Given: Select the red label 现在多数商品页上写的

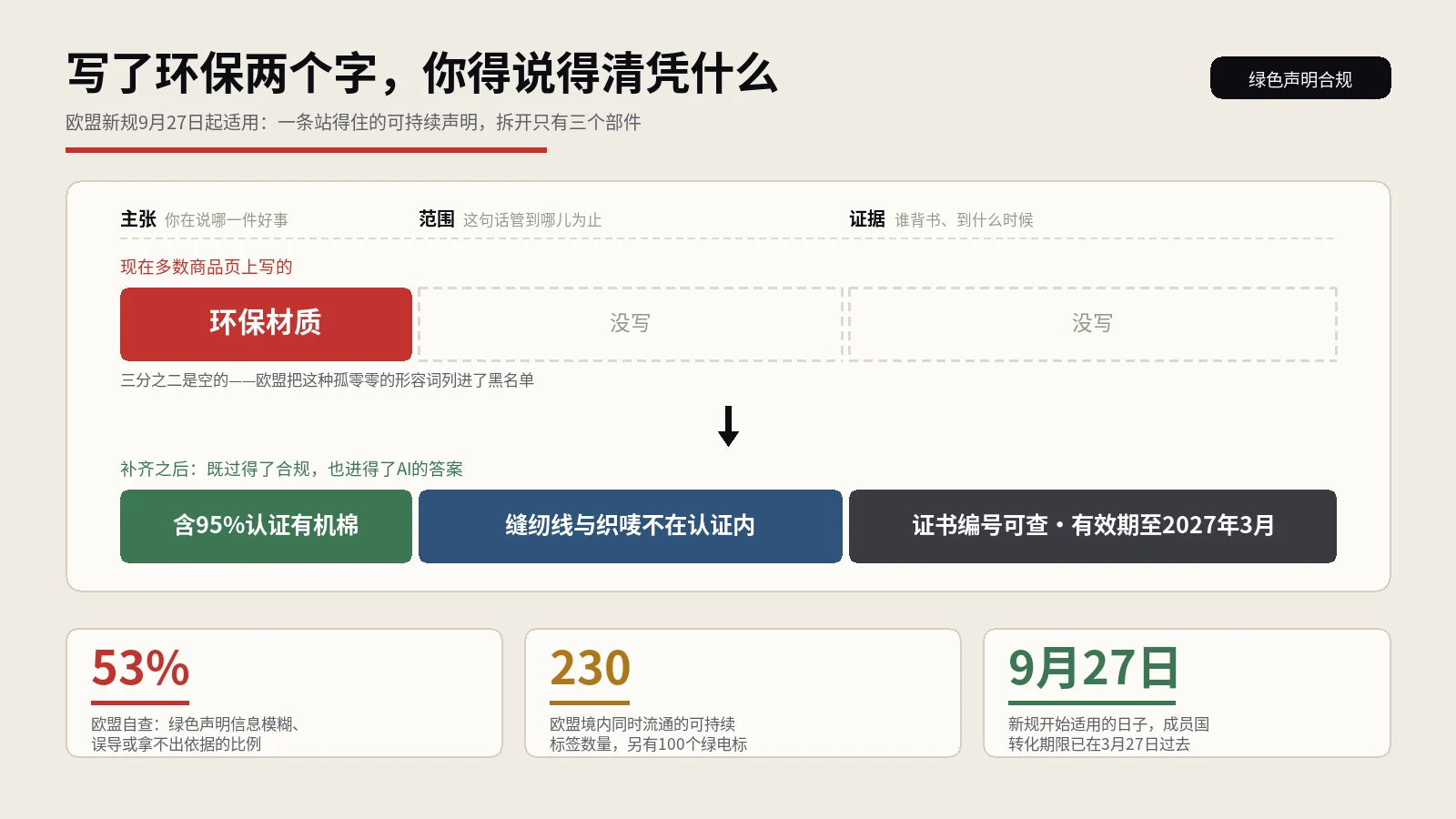Looking at the screenshot, I should coord(207,267).
